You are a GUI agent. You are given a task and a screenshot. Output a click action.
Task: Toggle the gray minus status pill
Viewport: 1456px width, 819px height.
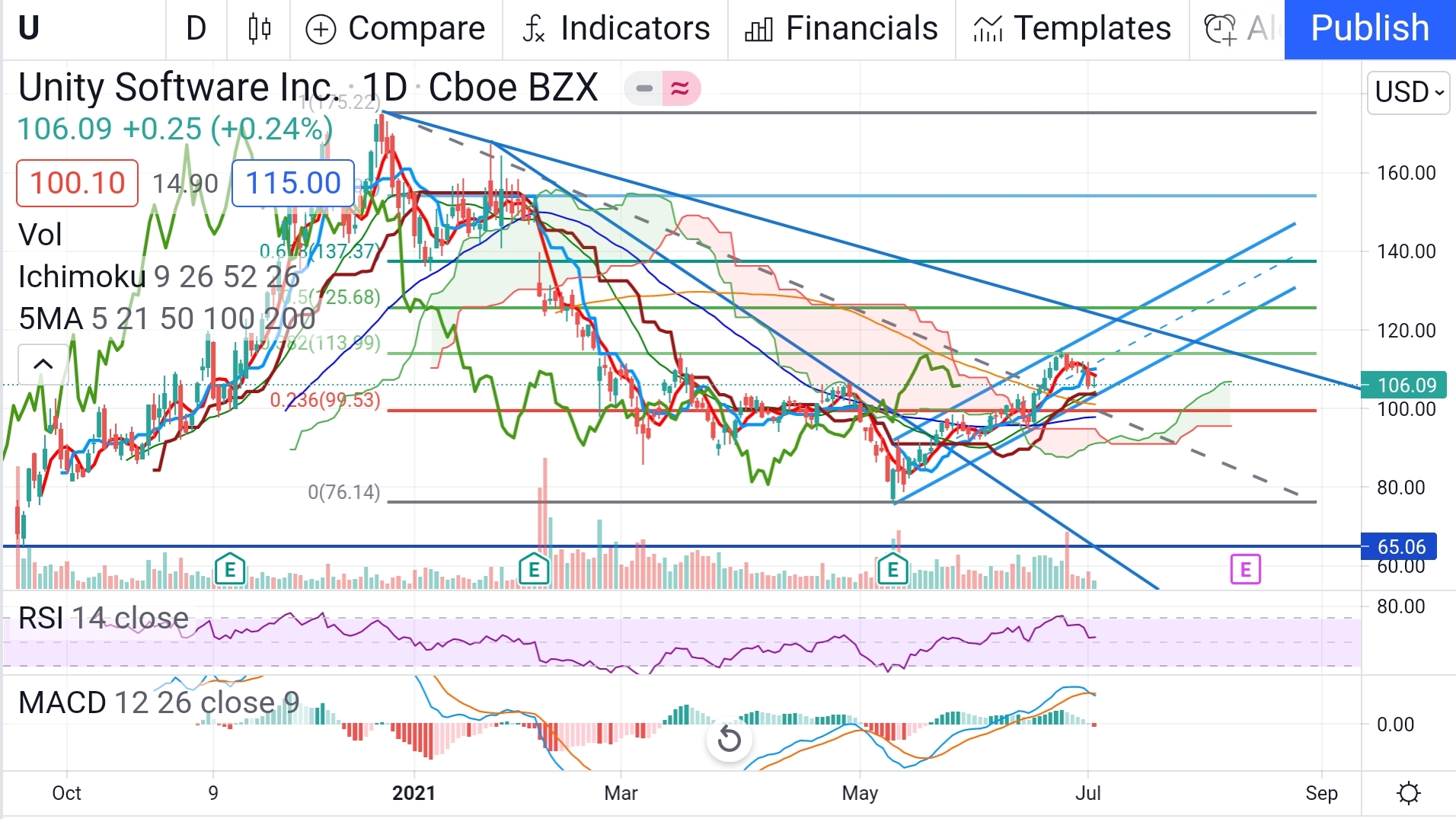pos(644,88)
